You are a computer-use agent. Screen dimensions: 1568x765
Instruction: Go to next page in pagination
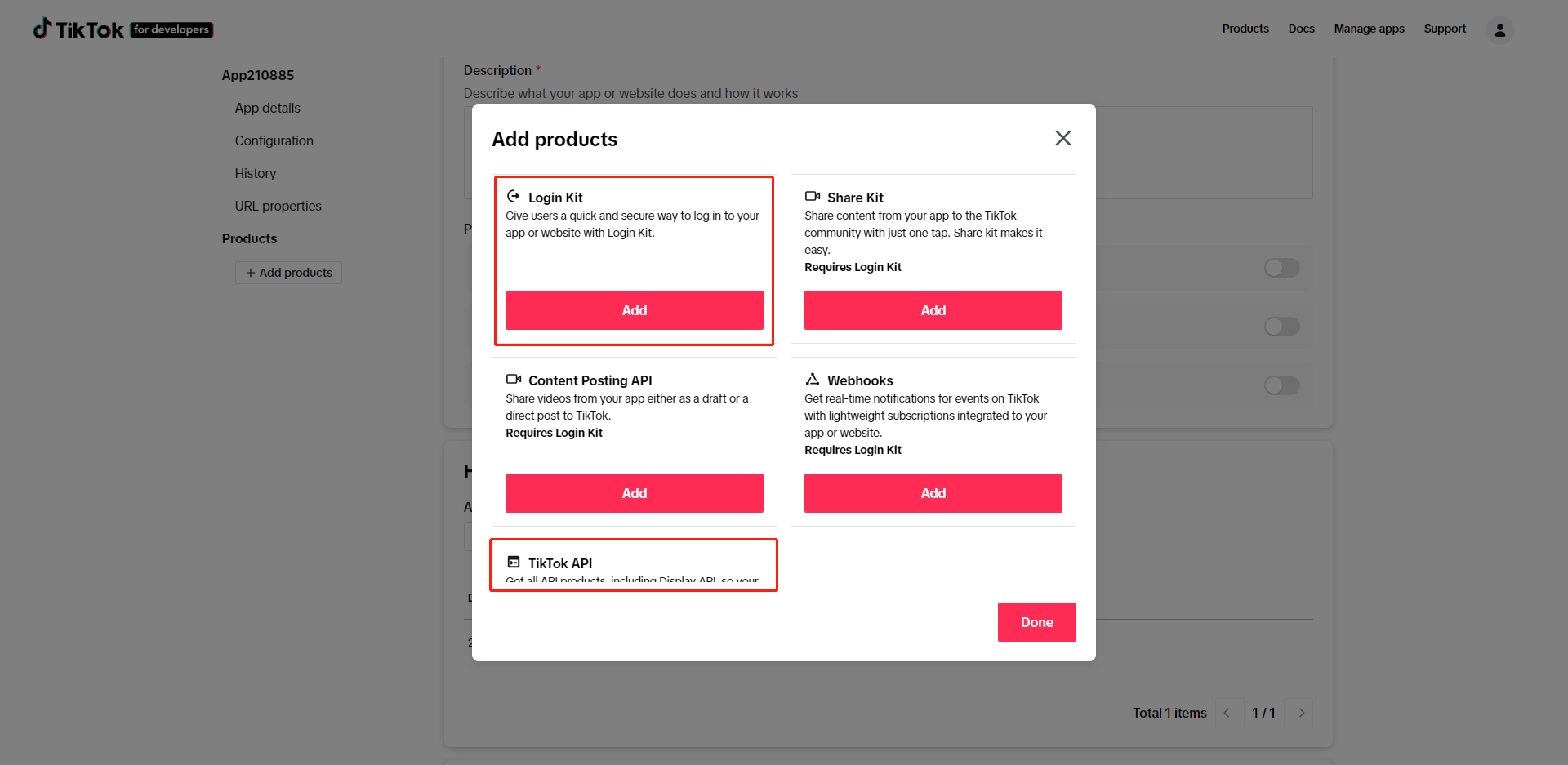[x=1301, y=713]
